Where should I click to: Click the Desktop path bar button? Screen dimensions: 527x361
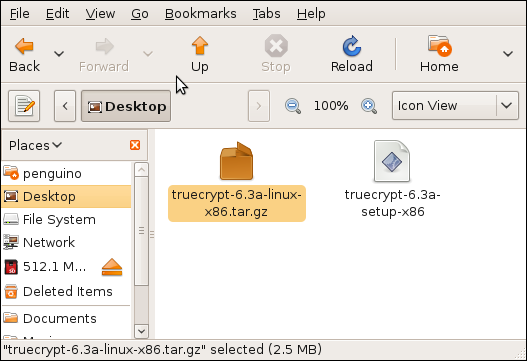[126, 106]
